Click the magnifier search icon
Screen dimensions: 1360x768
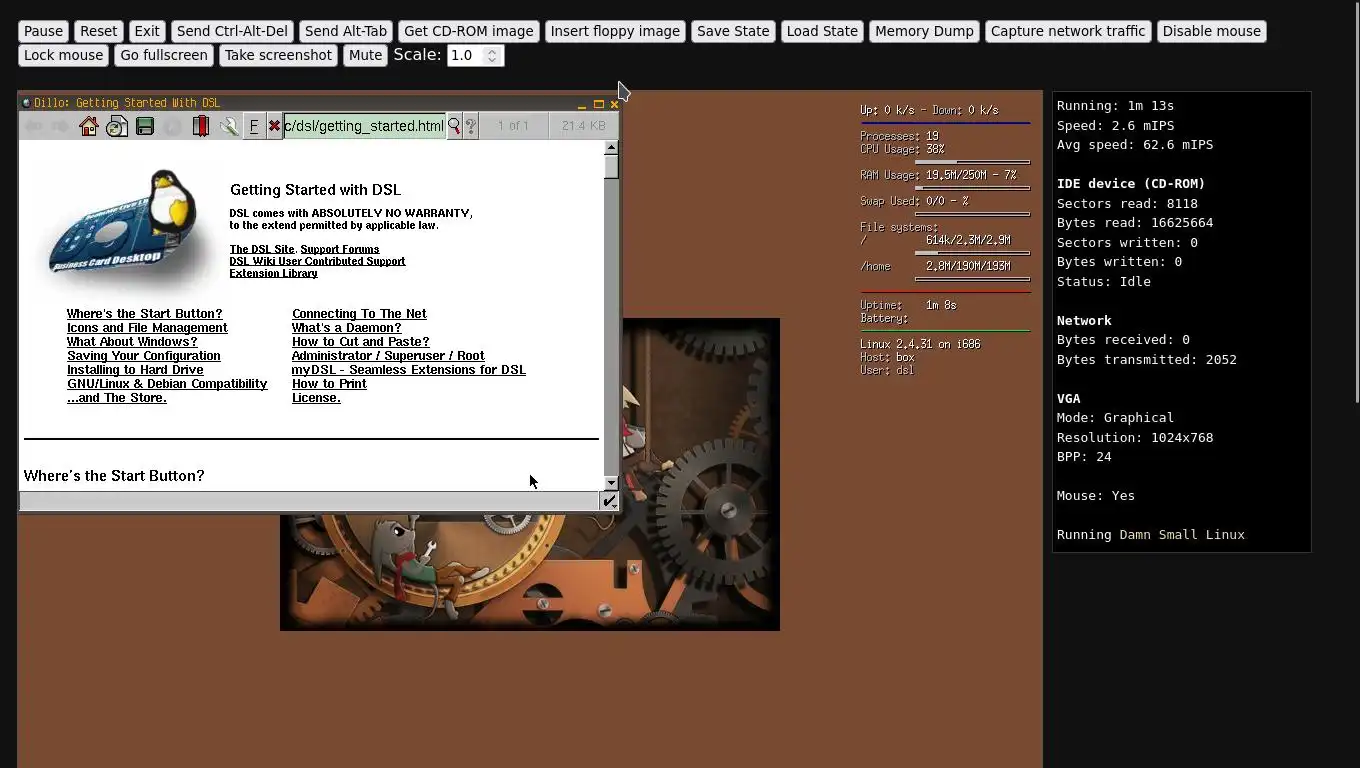coord(454,126)
